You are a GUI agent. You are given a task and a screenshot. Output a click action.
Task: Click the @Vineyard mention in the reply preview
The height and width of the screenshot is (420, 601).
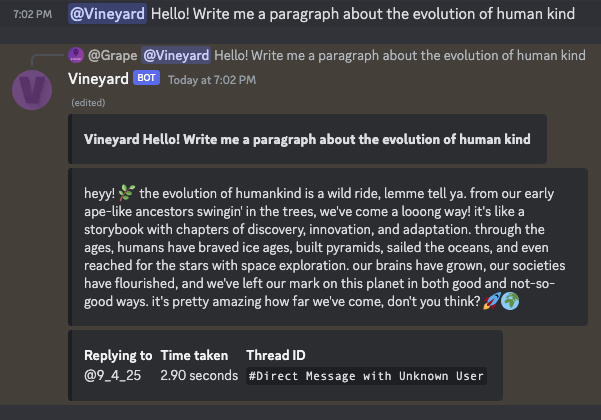pos(176,55)
